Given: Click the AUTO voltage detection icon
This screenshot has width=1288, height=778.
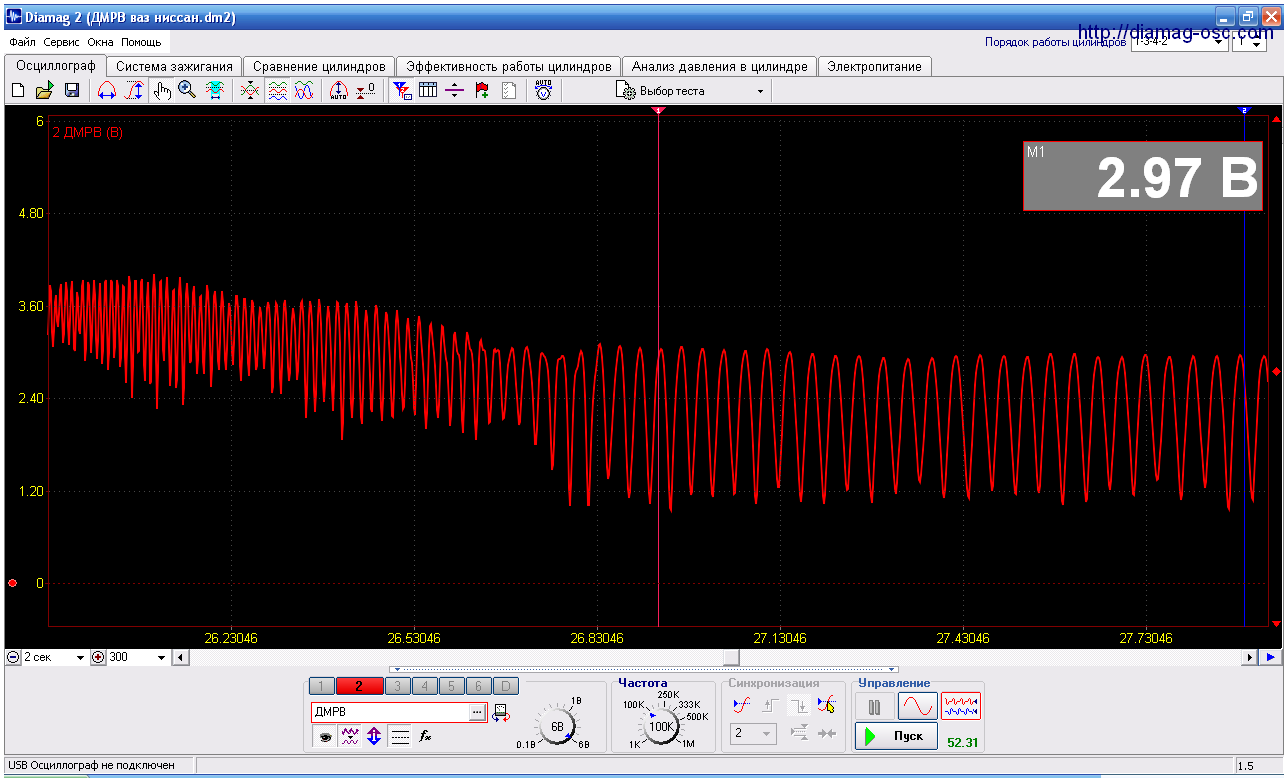Looking at the screenshot, I should coord(543,91).
